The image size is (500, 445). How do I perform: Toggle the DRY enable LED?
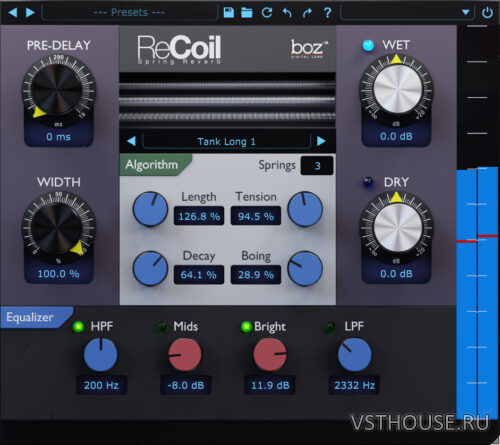click(x=368, y=182)
